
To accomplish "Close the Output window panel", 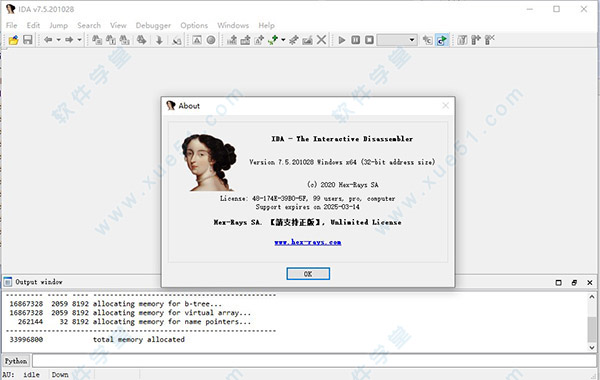I will point(590,282).
